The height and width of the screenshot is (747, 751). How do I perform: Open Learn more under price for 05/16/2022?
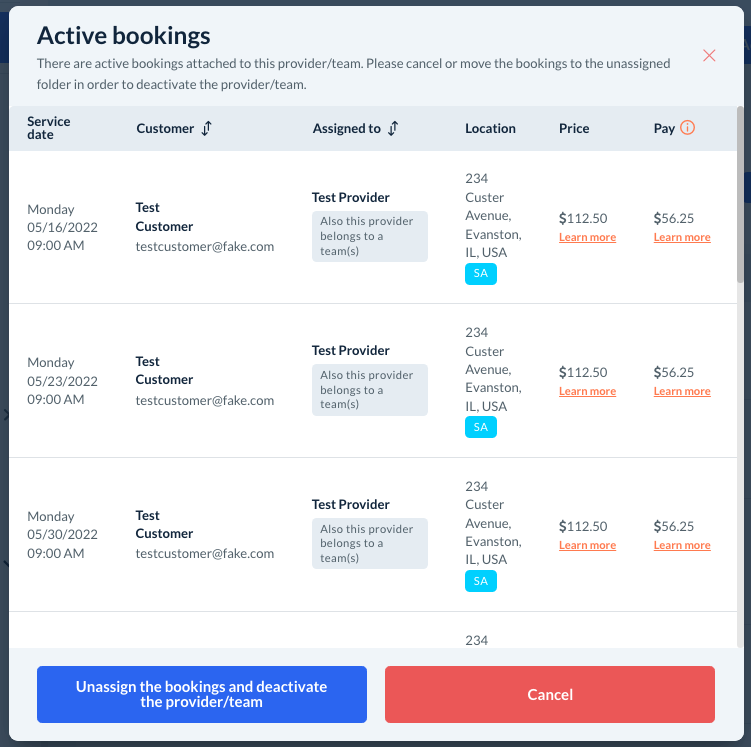pos(587,238)
